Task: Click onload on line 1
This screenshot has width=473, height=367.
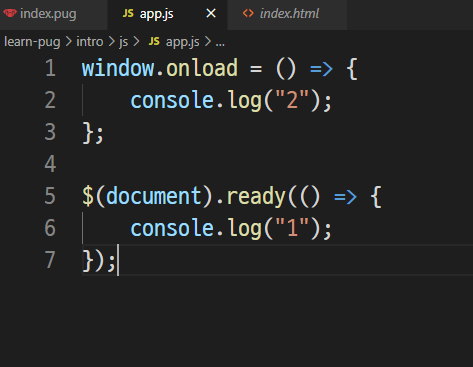Action: point(202,68)
